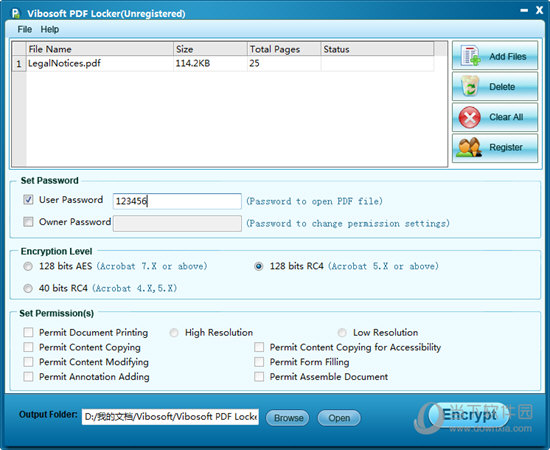
Task: Enable Permit Annotation Adding checkbox
Action: coord(28,377)
